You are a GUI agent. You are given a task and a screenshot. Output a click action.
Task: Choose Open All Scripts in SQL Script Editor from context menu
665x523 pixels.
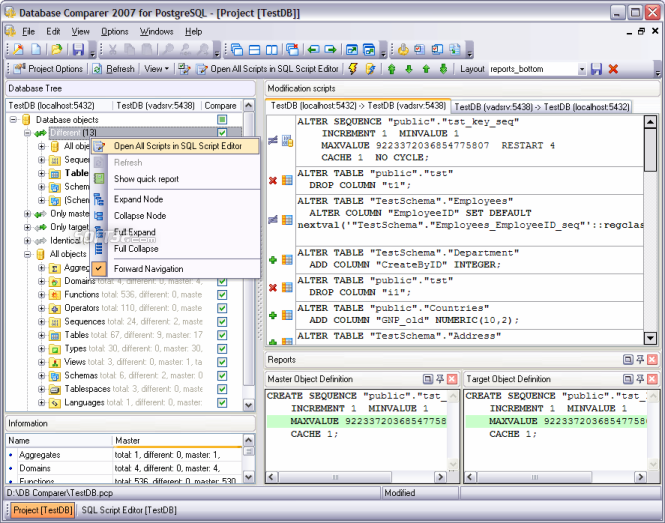[175, 146]
